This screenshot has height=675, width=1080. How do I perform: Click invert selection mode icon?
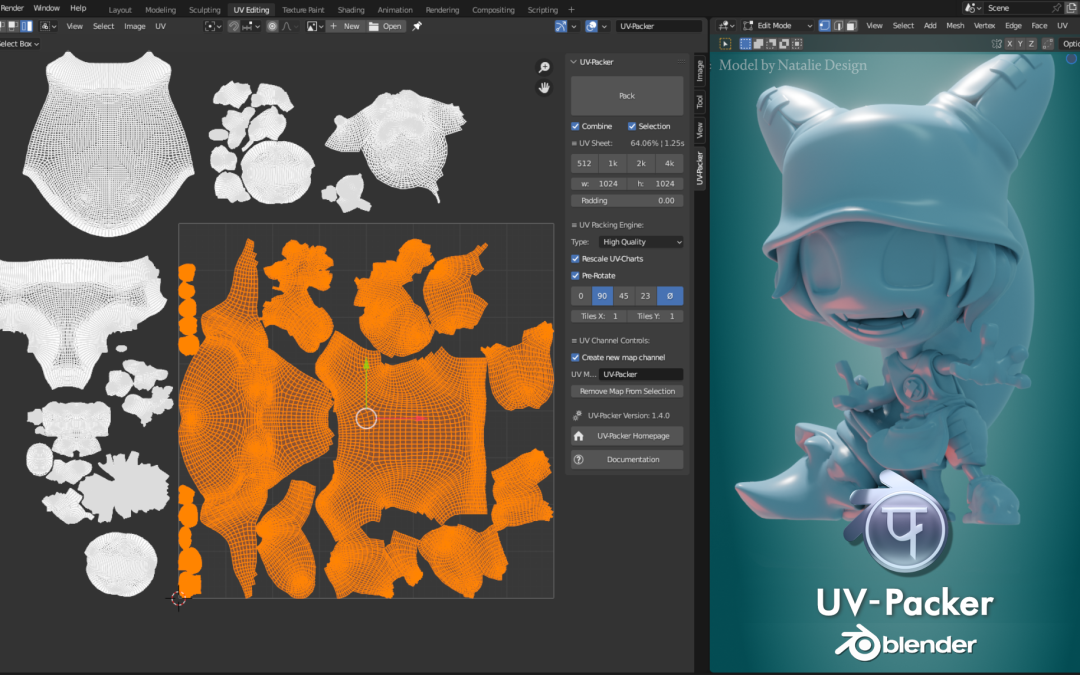[x=784, y=43]
